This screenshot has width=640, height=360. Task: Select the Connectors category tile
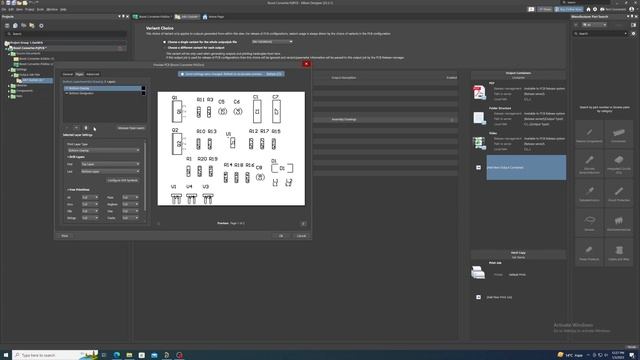pyautogui.click(x=619, y=134)
